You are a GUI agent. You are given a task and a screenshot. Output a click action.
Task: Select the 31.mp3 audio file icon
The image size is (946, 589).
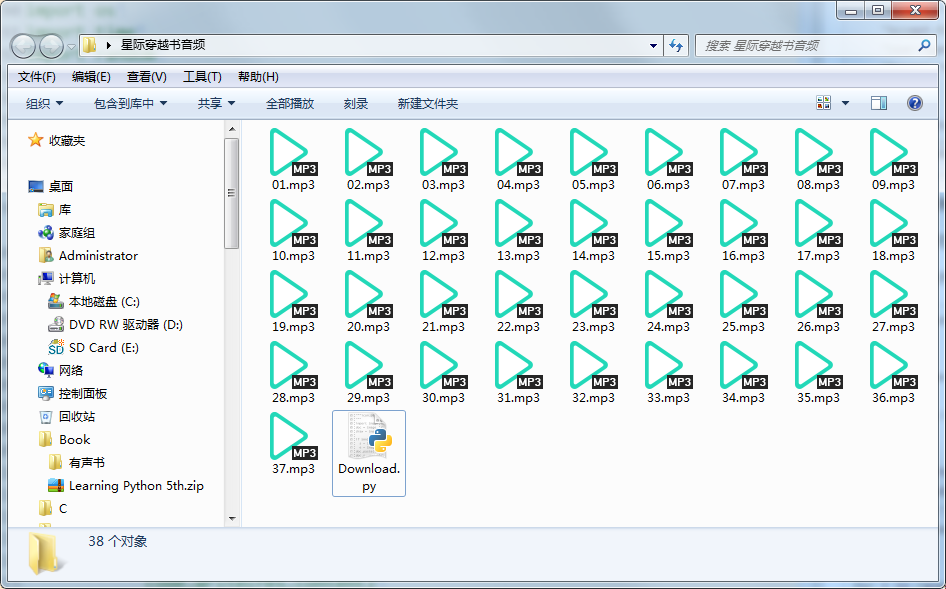(x=518, y=366)
